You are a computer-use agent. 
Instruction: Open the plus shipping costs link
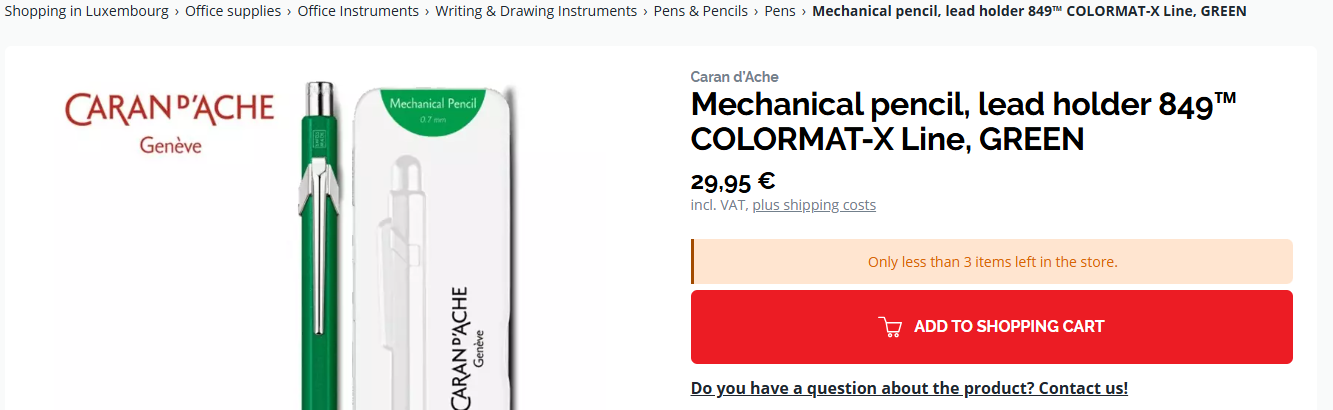pos(814,205)
